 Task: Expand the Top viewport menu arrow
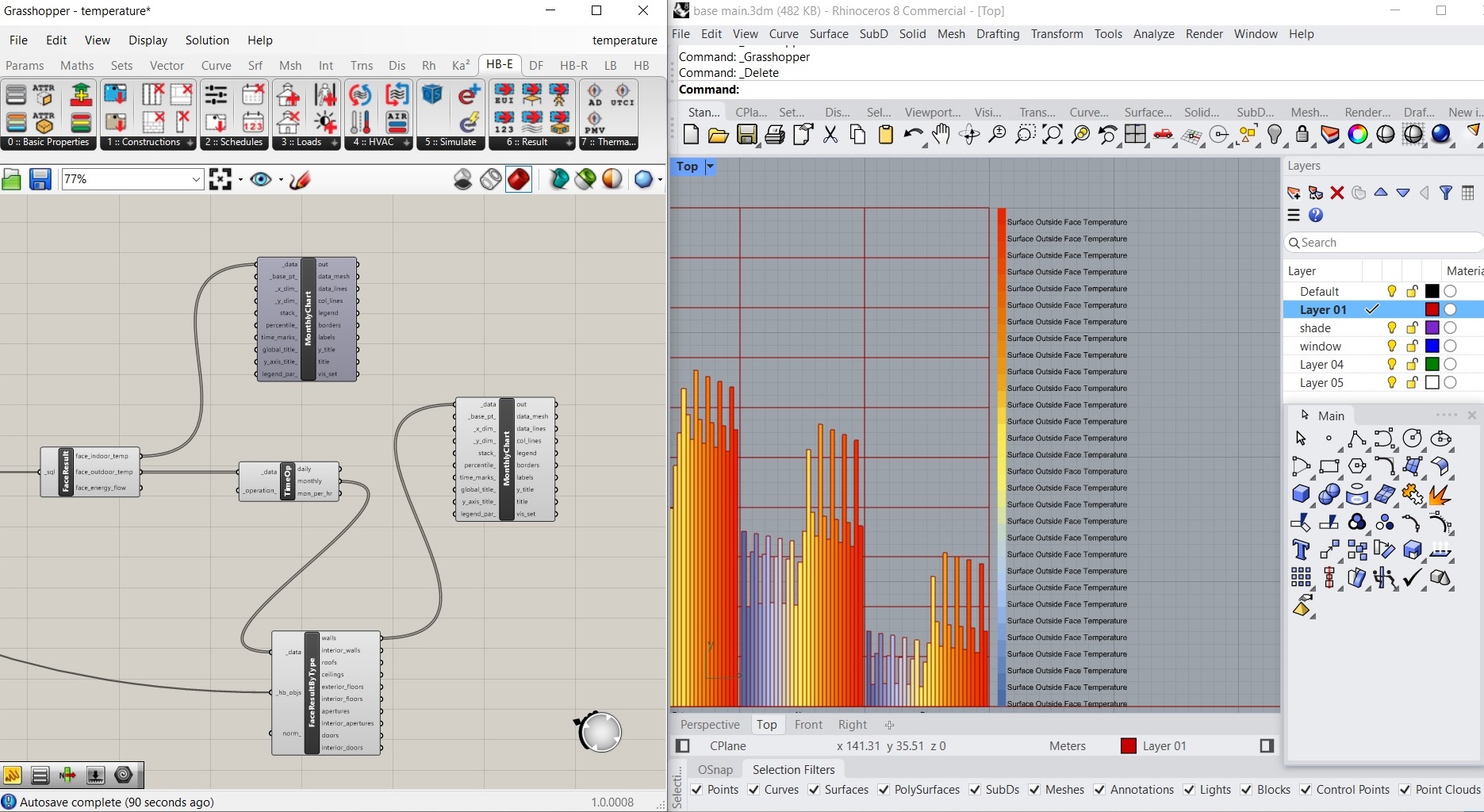[x=711, y=167]
